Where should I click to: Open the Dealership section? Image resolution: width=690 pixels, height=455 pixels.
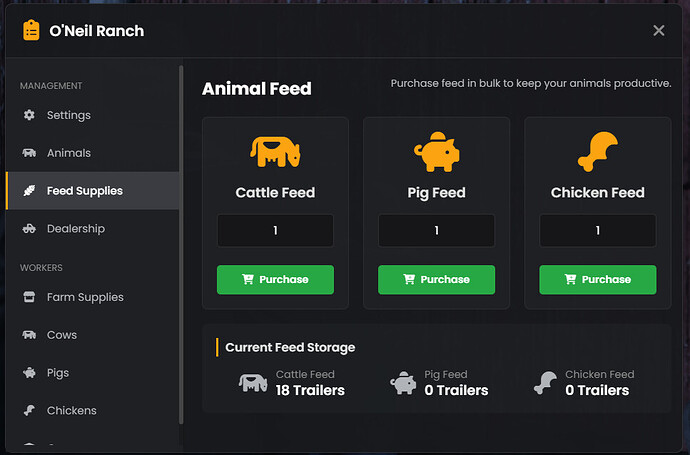75,229
